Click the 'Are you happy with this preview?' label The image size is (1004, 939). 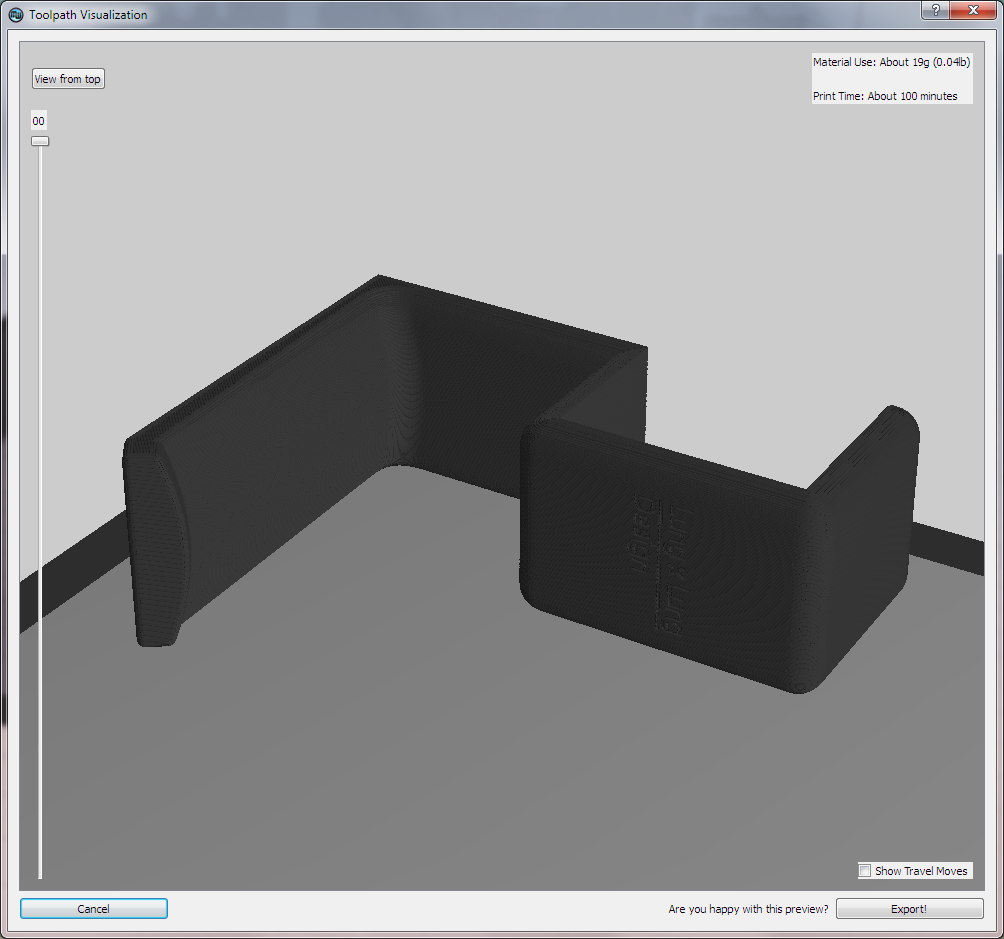tap(748, 909)
